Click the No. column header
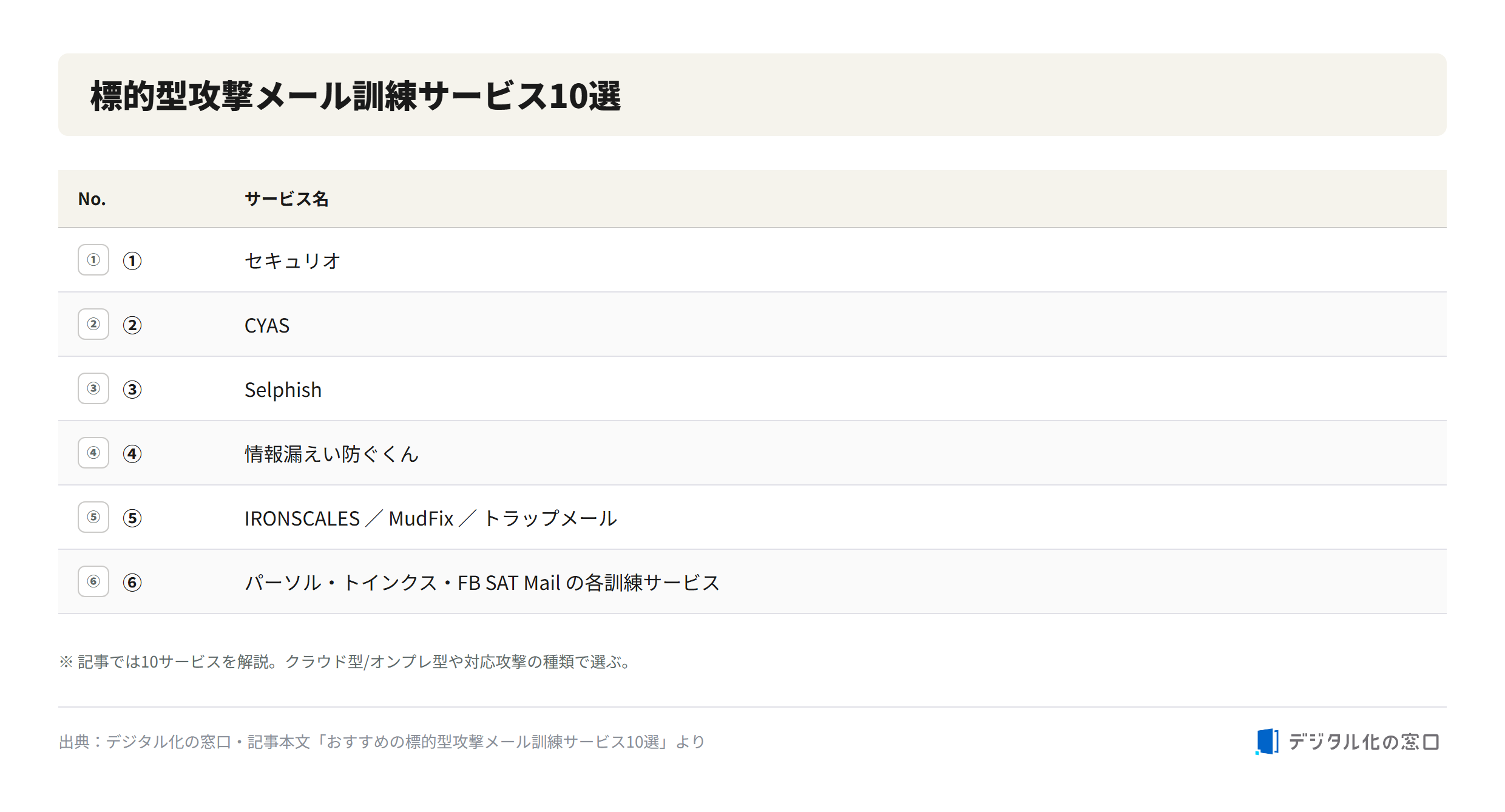 coord(92,199)
